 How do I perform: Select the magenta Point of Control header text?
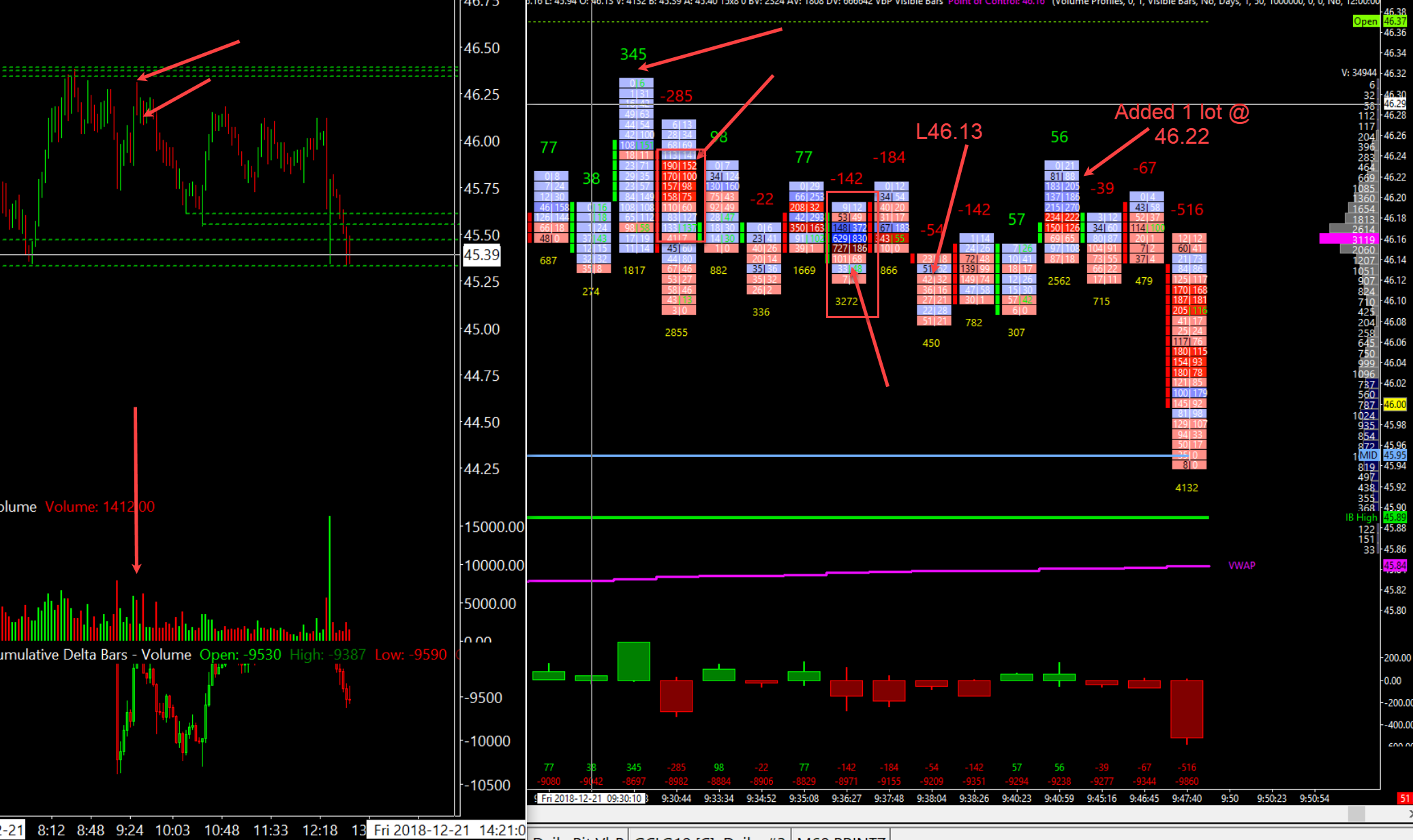996,3
